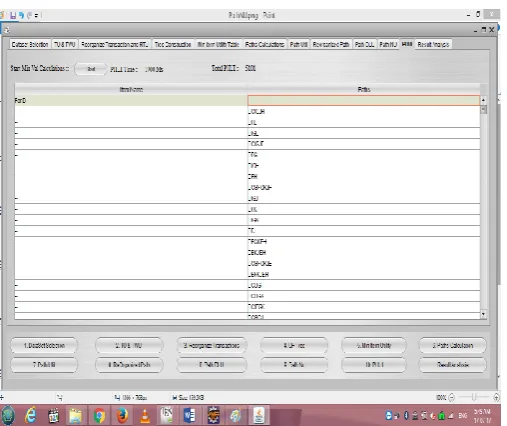Click the 3. Reorganize Transactions button
This screenshot has height=426, width=507.
point(212,345)
